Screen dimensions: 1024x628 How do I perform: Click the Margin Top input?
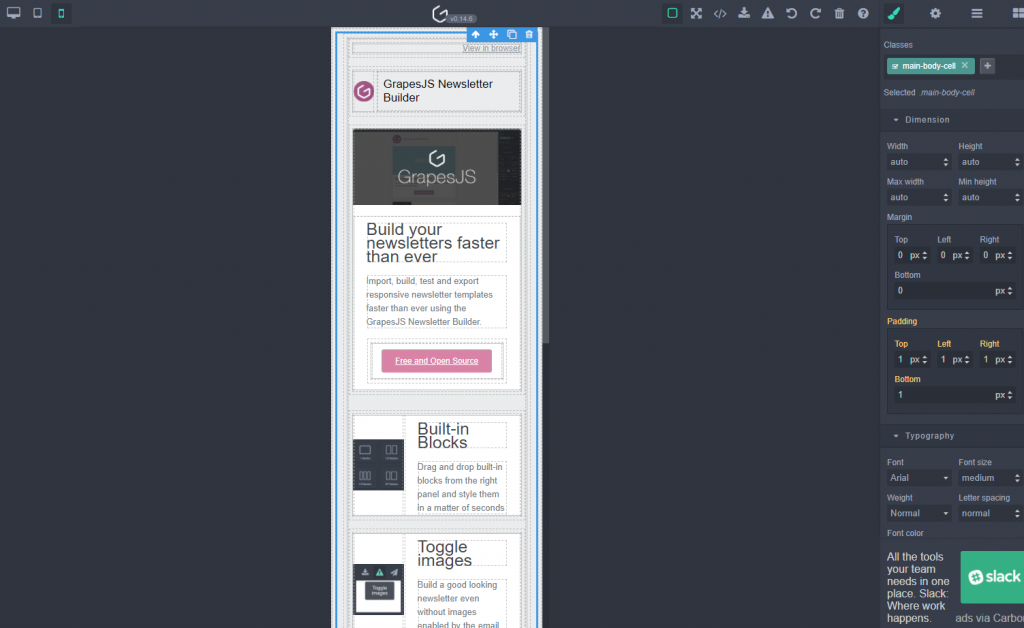tap(901, 255)
